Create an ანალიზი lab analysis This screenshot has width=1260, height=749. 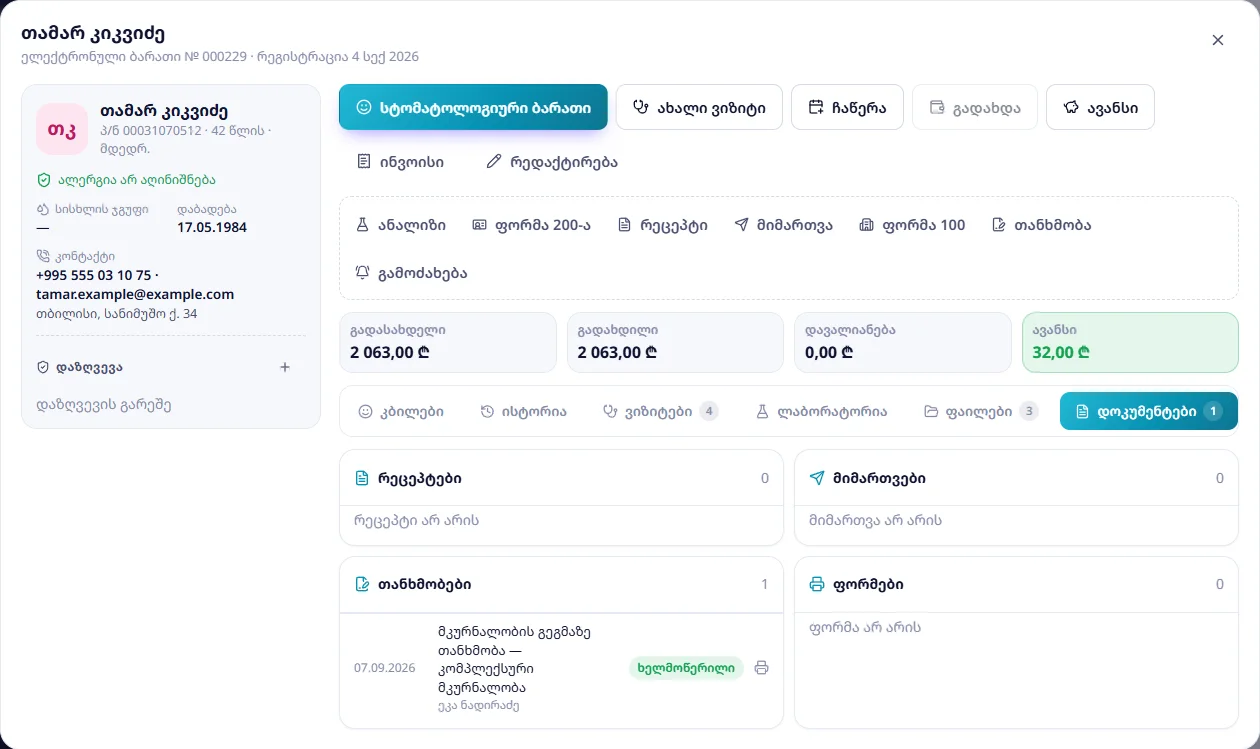point(401,225)
